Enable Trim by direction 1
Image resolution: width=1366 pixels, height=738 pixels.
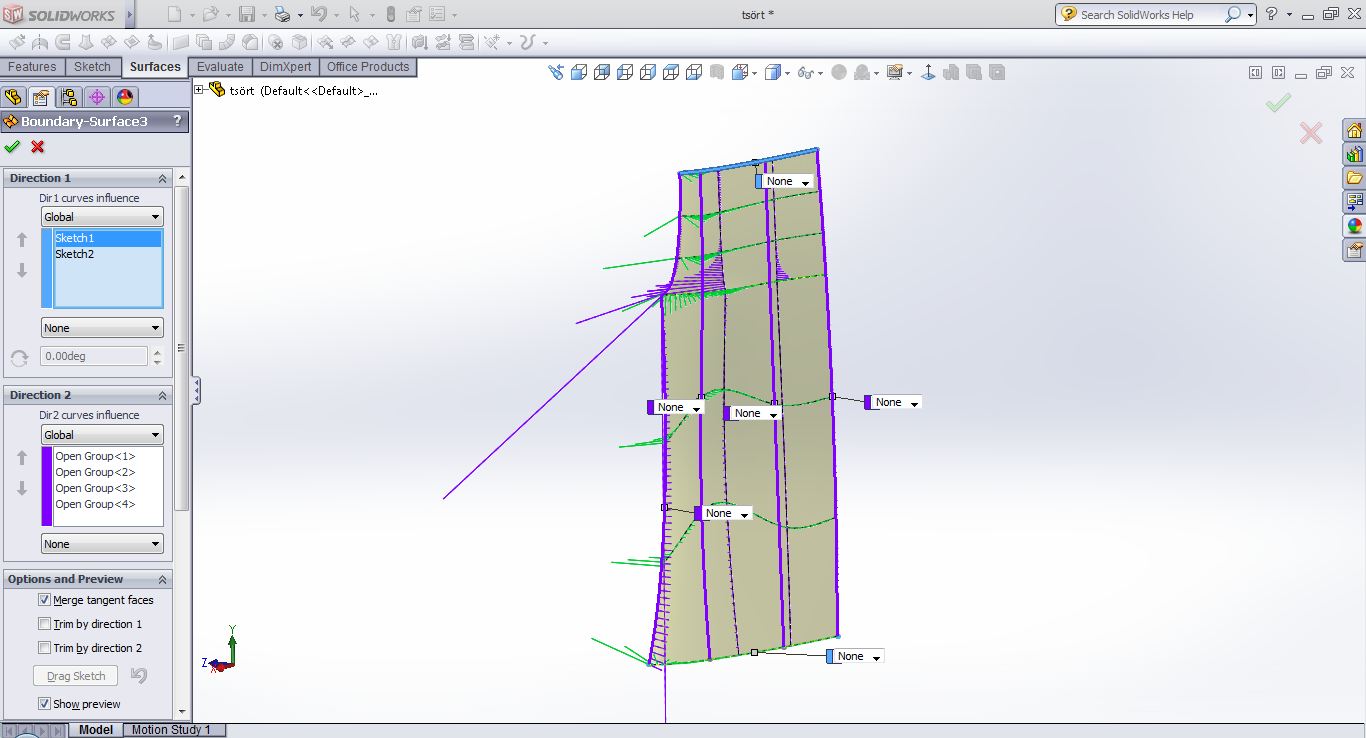point(43,623)
